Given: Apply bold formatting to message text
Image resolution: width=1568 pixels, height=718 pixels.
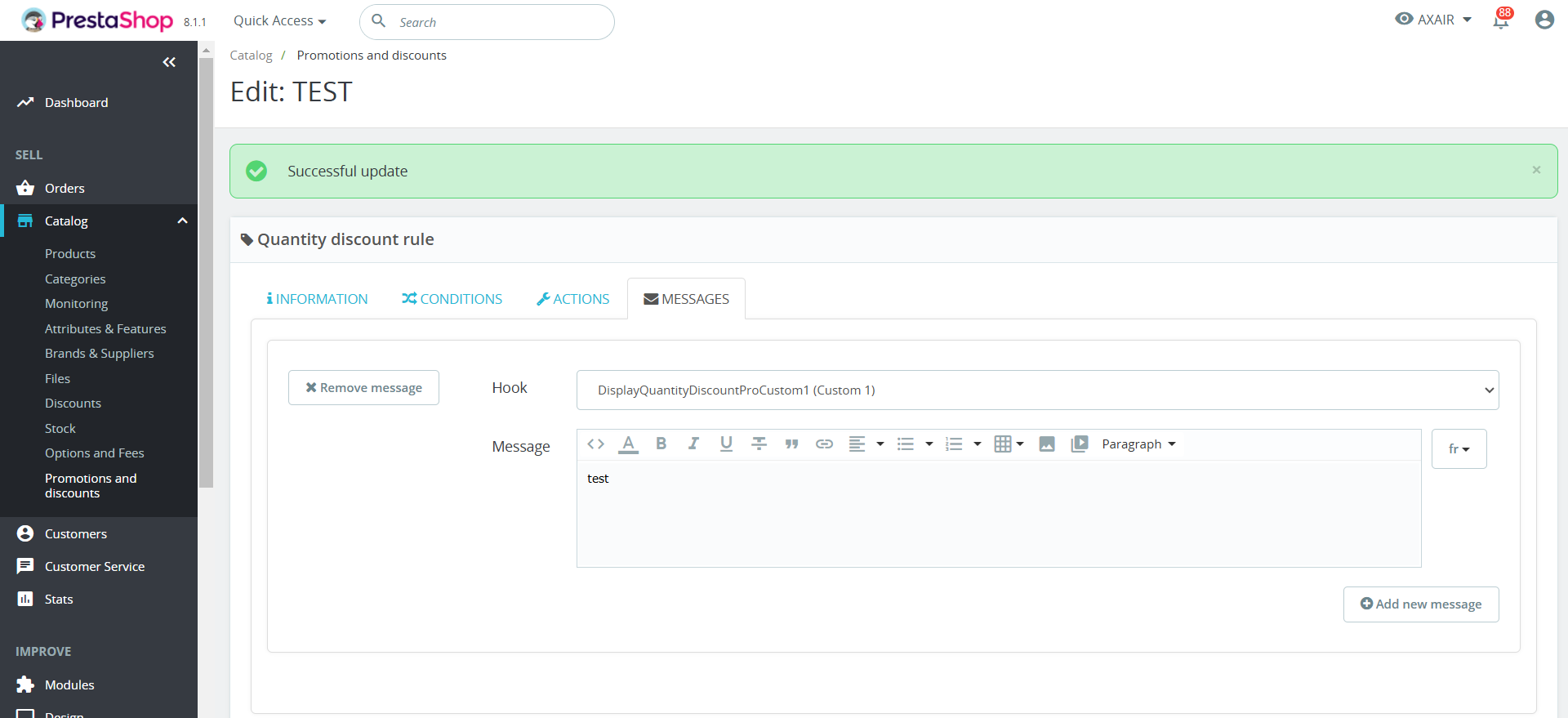Looking at the screenshot, I should tap(661, 444).
